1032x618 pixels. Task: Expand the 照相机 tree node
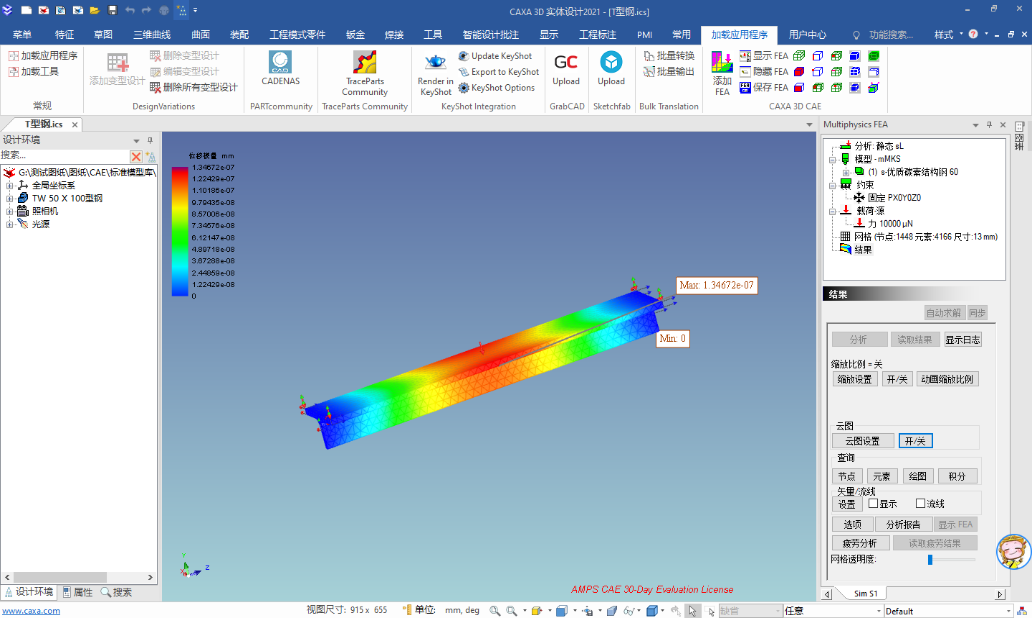pos(9,211)
